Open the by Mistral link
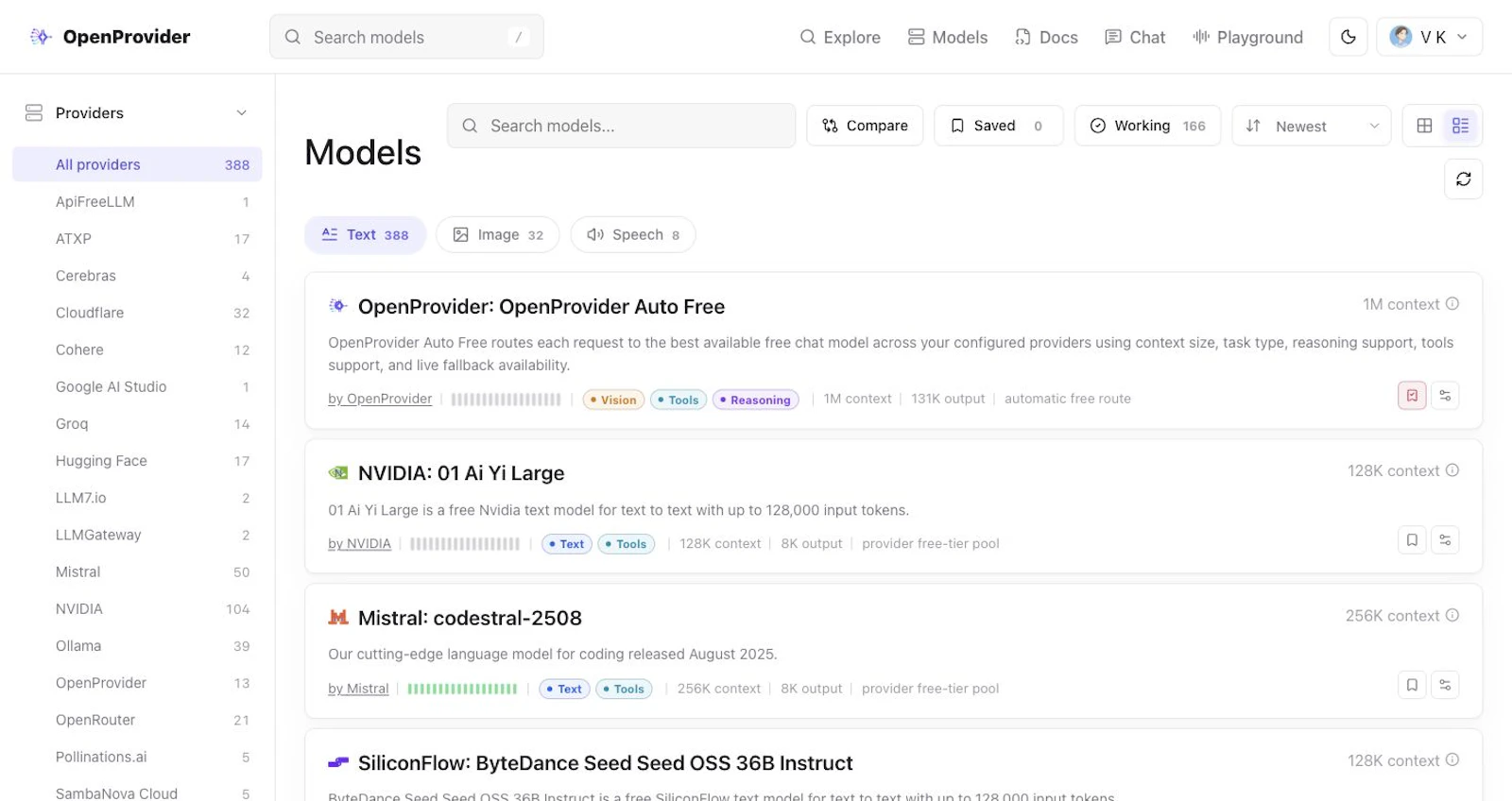The image size is (1512, 801). click(x=358, y=690)
